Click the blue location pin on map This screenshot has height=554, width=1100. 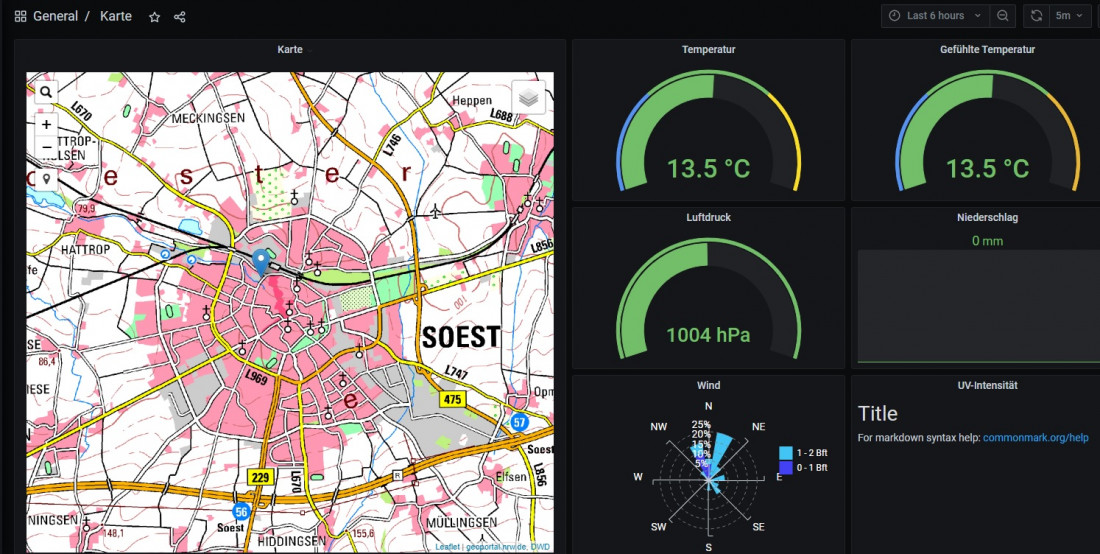(261, 261)
